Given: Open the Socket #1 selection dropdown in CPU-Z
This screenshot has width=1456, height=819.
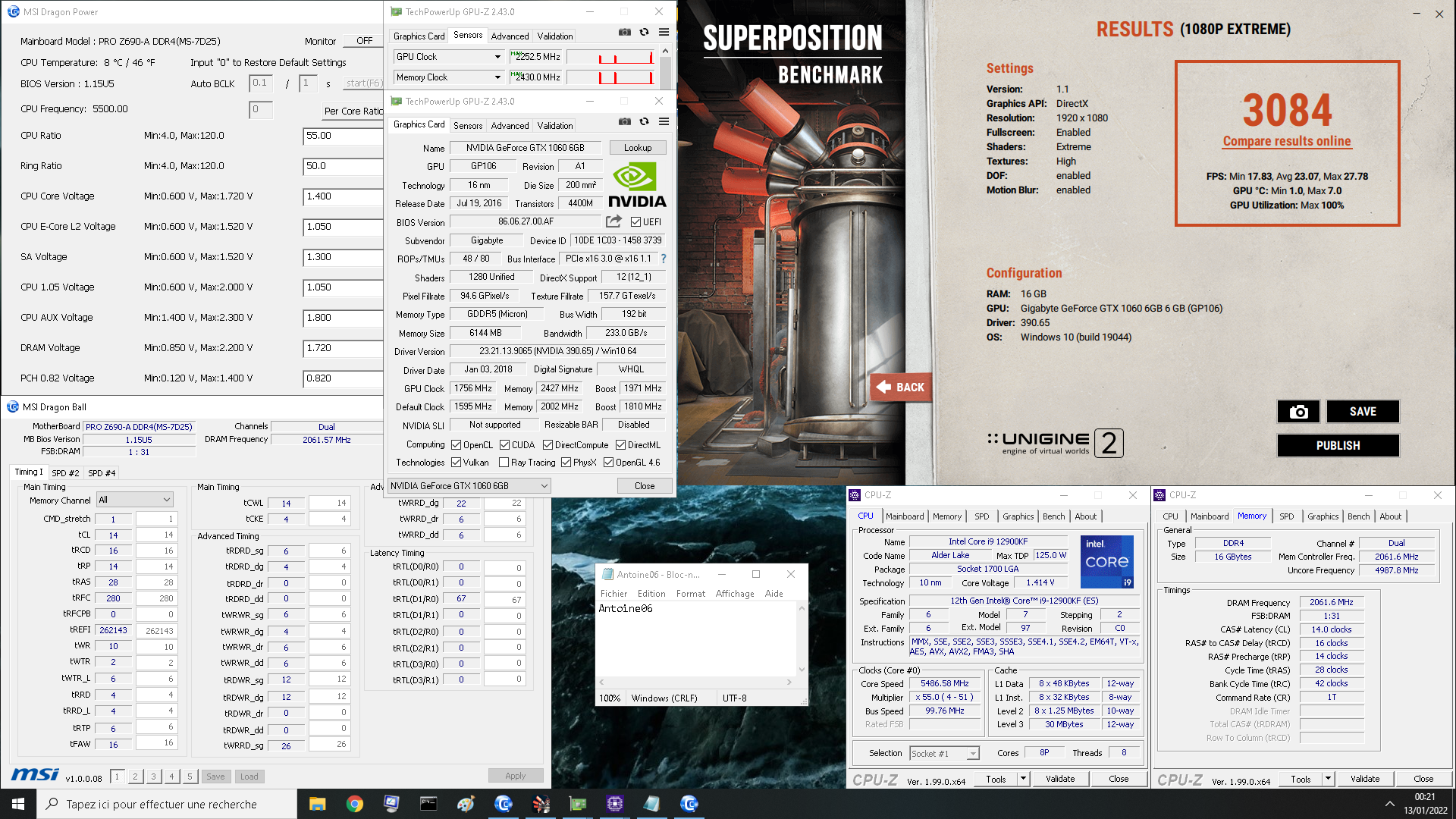Looking at the screenshot, I should (x=945, y=754).
